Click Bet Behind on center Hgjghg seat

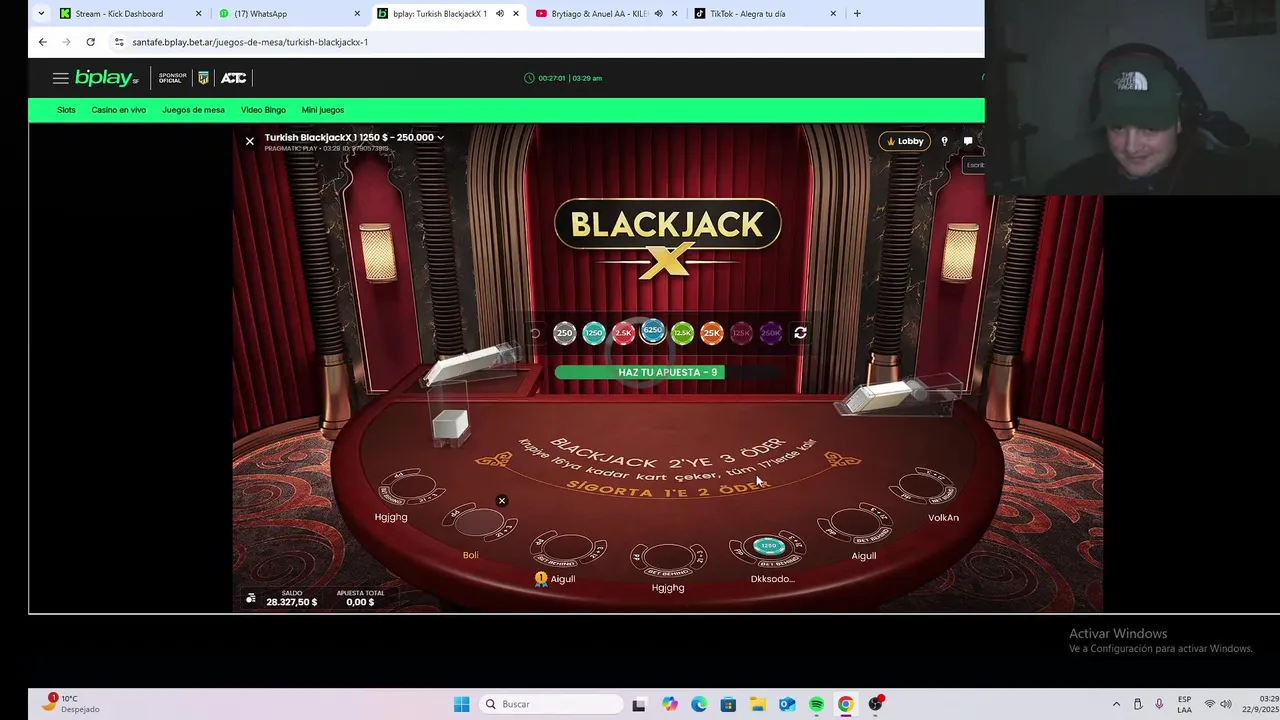667,571
